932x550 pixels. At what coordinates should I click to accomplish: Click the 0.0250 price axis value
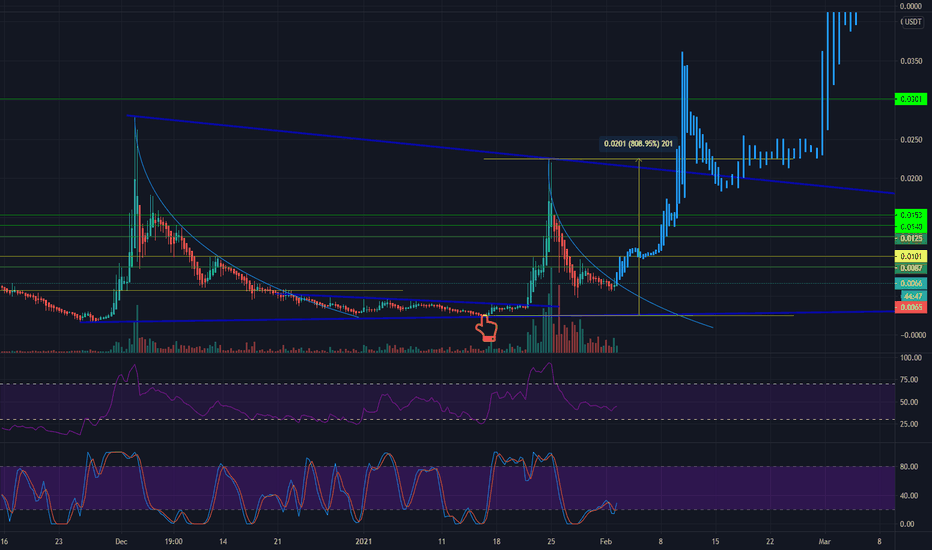point(911,140)
